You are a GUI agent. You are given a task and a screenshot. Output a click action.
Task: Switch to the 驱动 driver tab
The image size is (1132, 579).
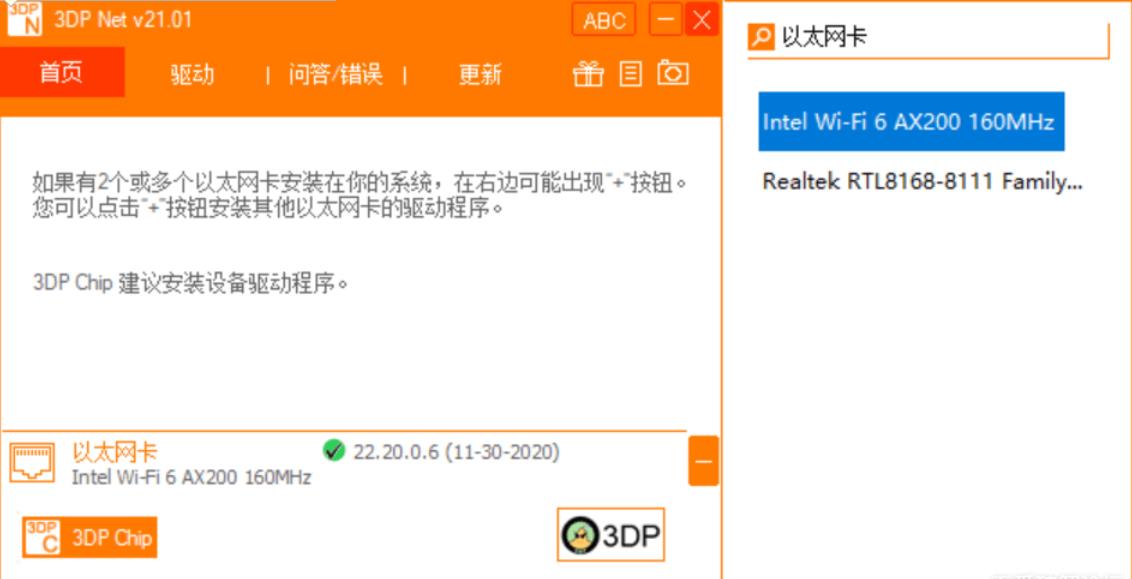tap(193, 74)
